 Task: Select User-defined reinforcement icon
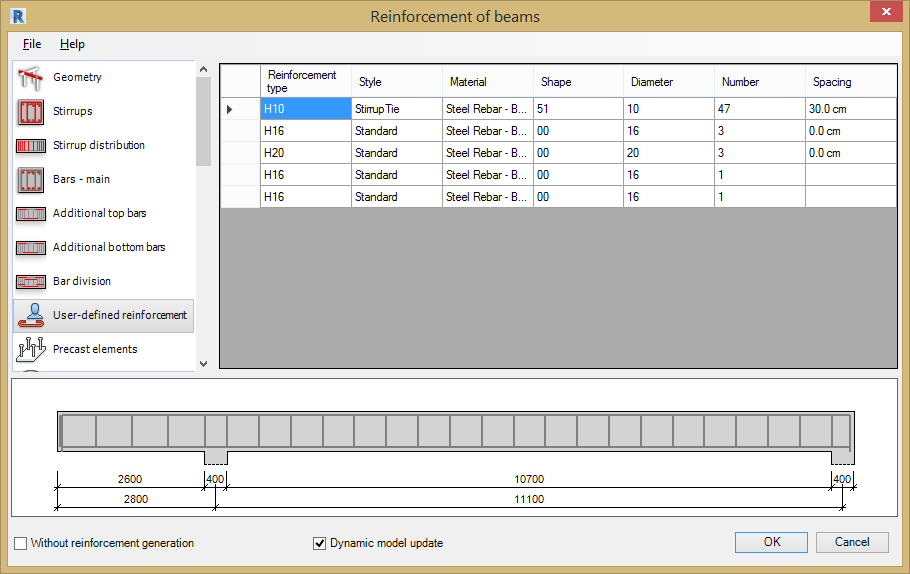click(x=32, y=315)
